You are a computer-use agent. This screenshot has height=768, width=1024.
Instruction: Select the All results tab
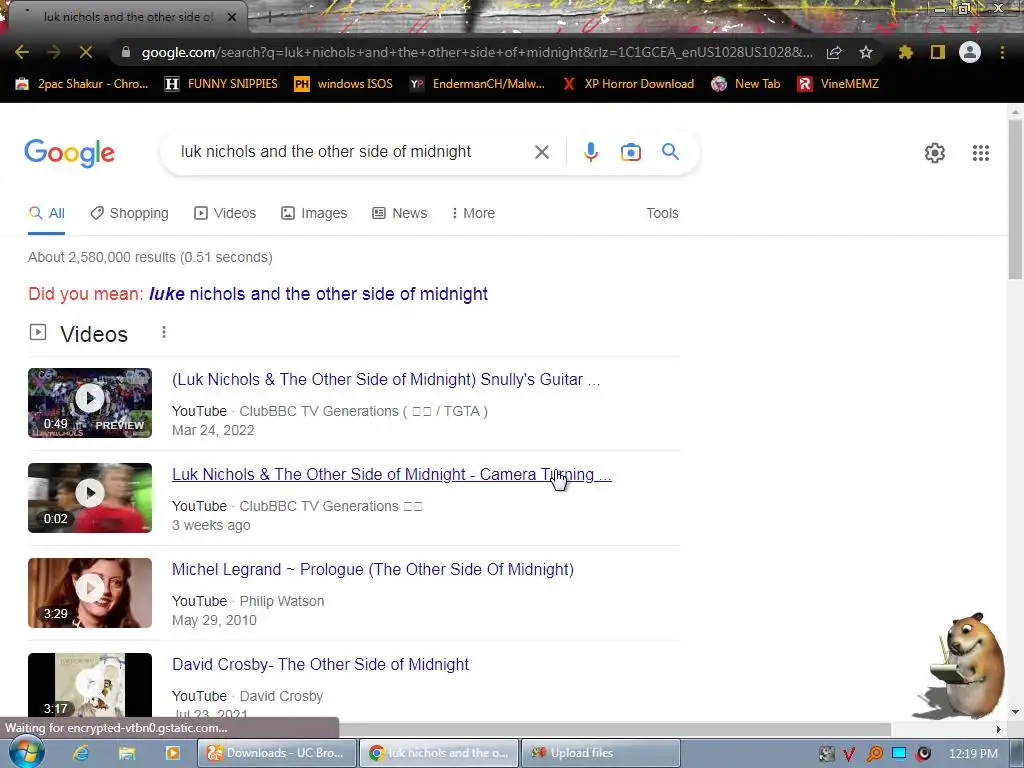point(46,214)
